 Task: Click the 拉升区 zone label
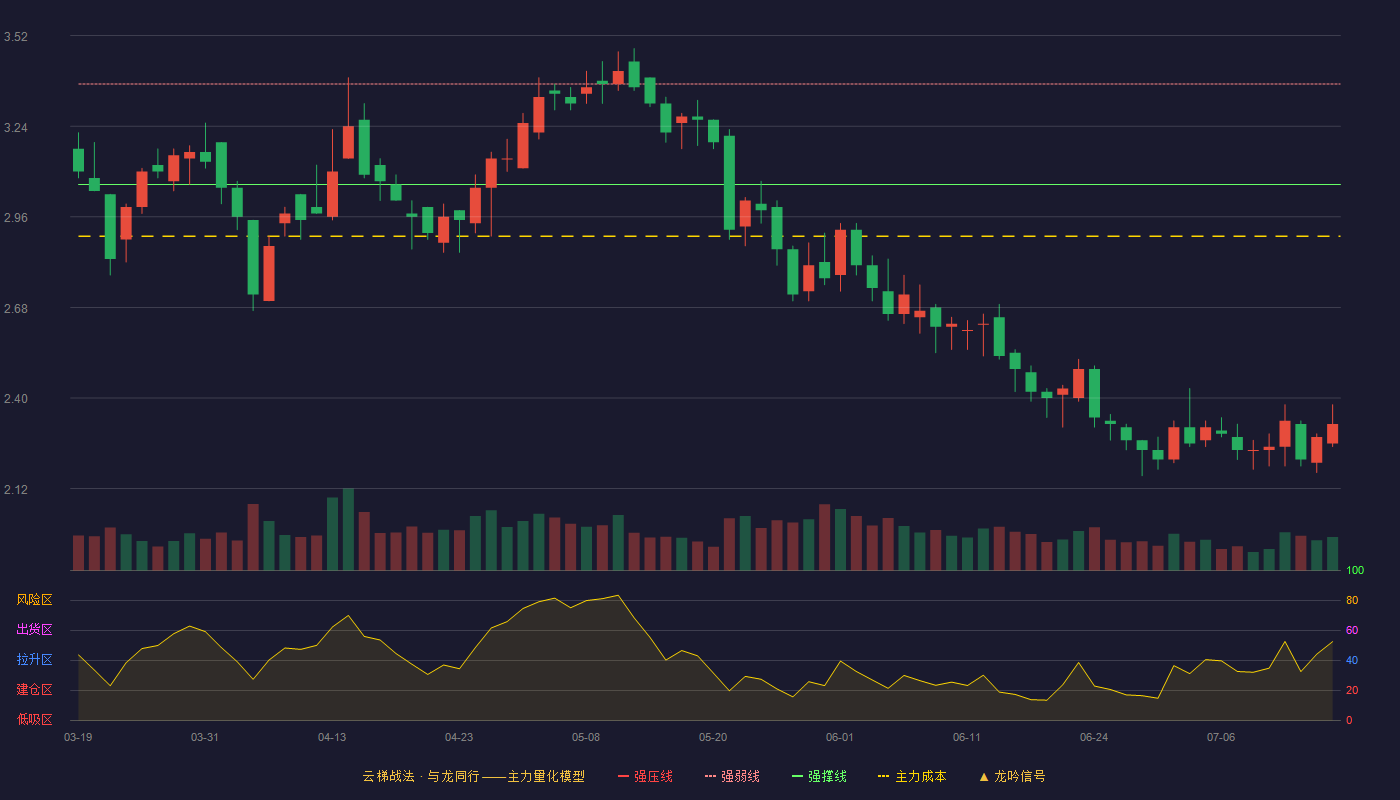tap(34, 660)
